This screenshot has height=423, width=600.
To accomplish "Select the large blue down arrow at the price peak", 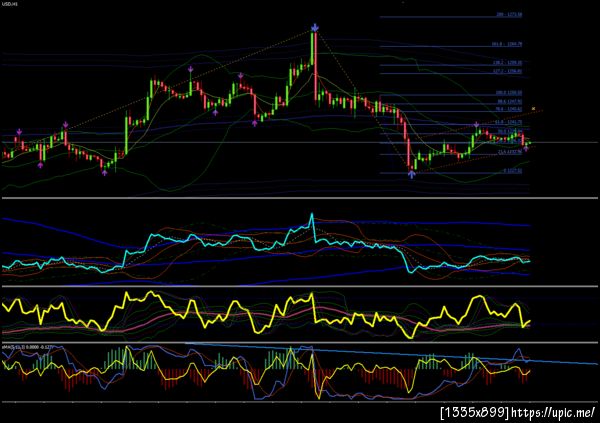I will coord(315,28).
